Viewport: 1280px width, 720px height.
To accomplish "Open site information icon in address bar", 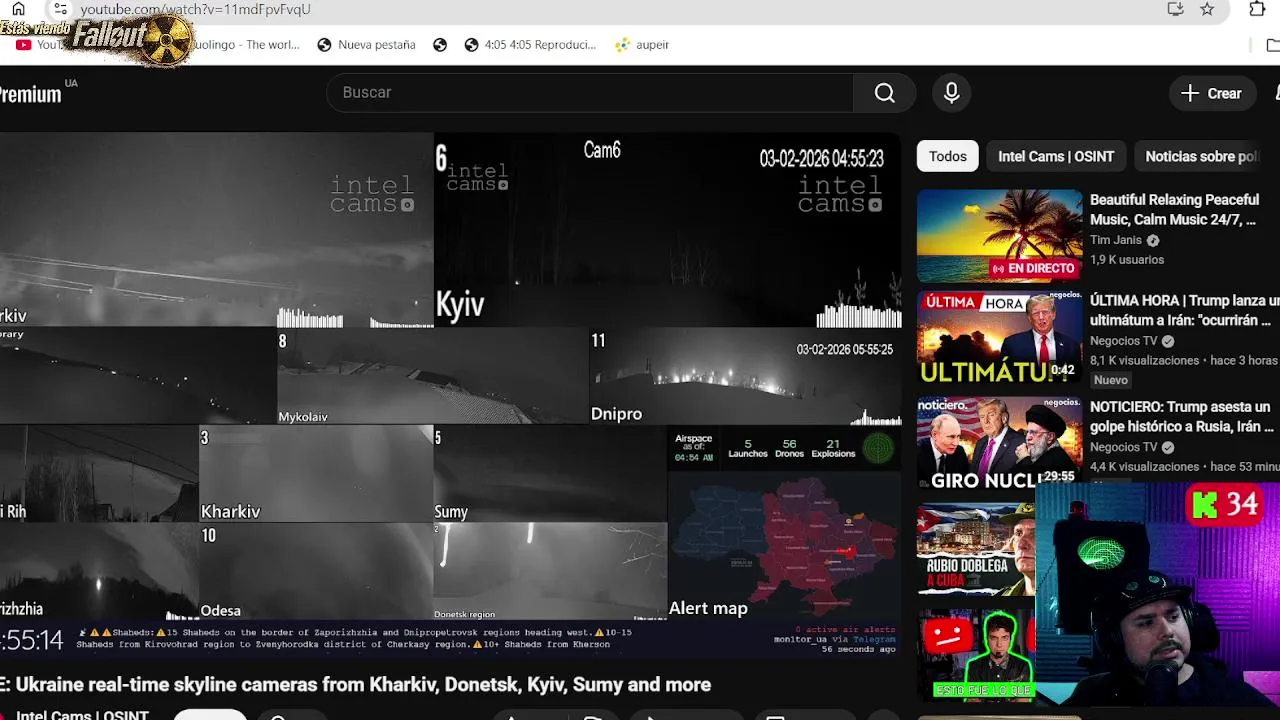I will [60, 9].
